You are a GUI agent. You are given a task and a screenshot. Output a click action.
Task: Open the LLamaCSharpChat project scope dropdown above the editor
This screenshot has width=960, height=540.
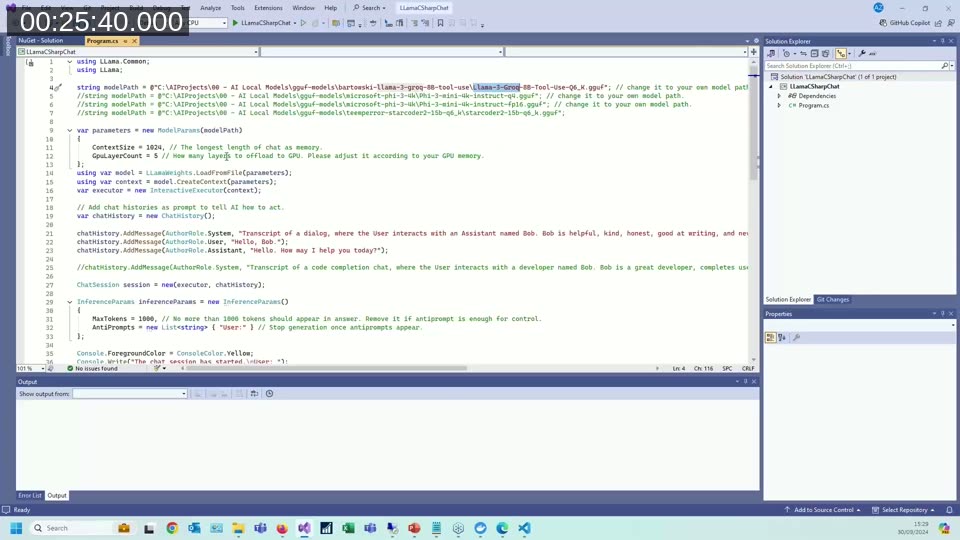click(x=138, y=52)
